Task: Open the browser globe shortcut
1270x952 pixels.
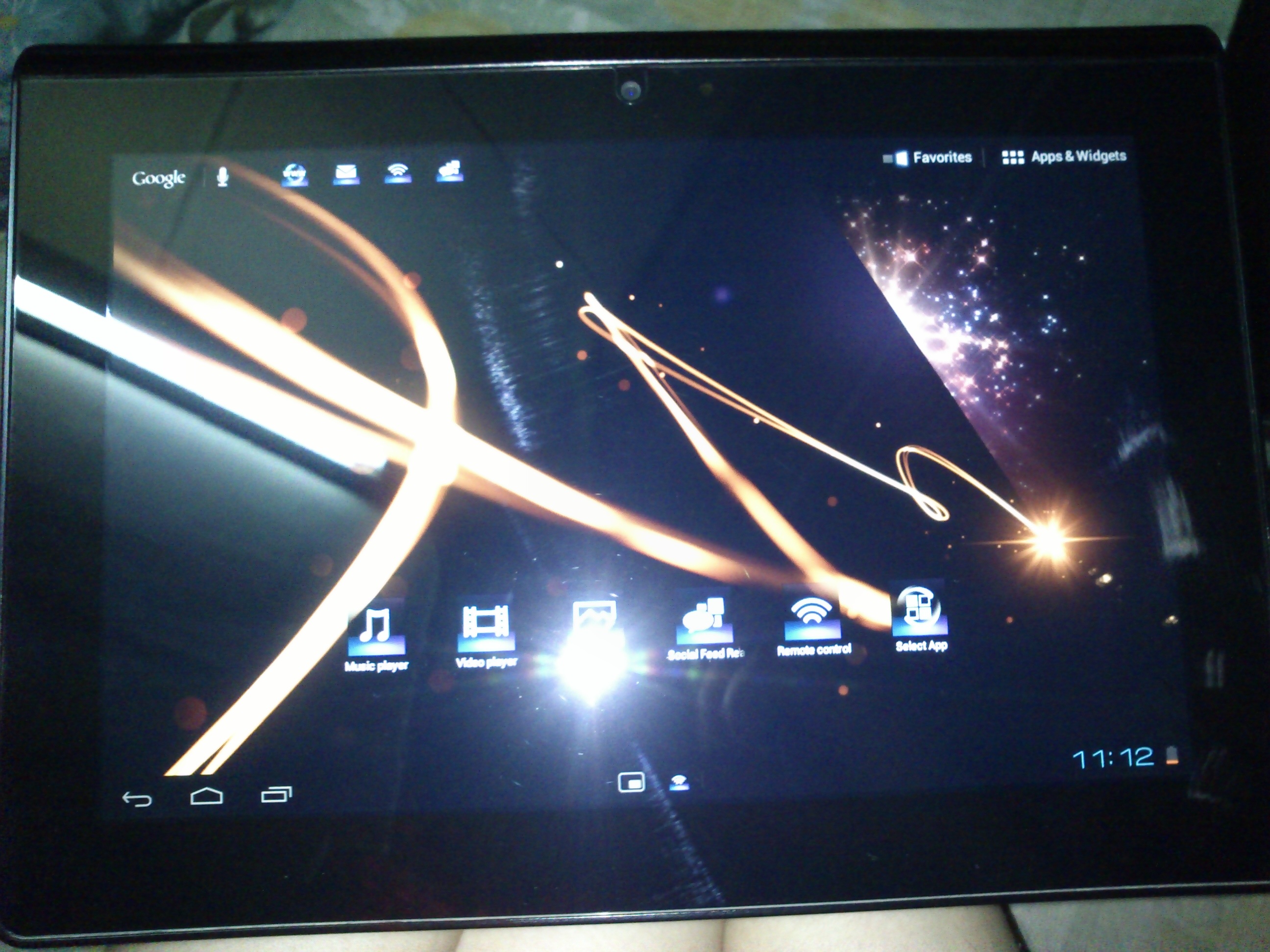Action: click(x=294, y=173)
